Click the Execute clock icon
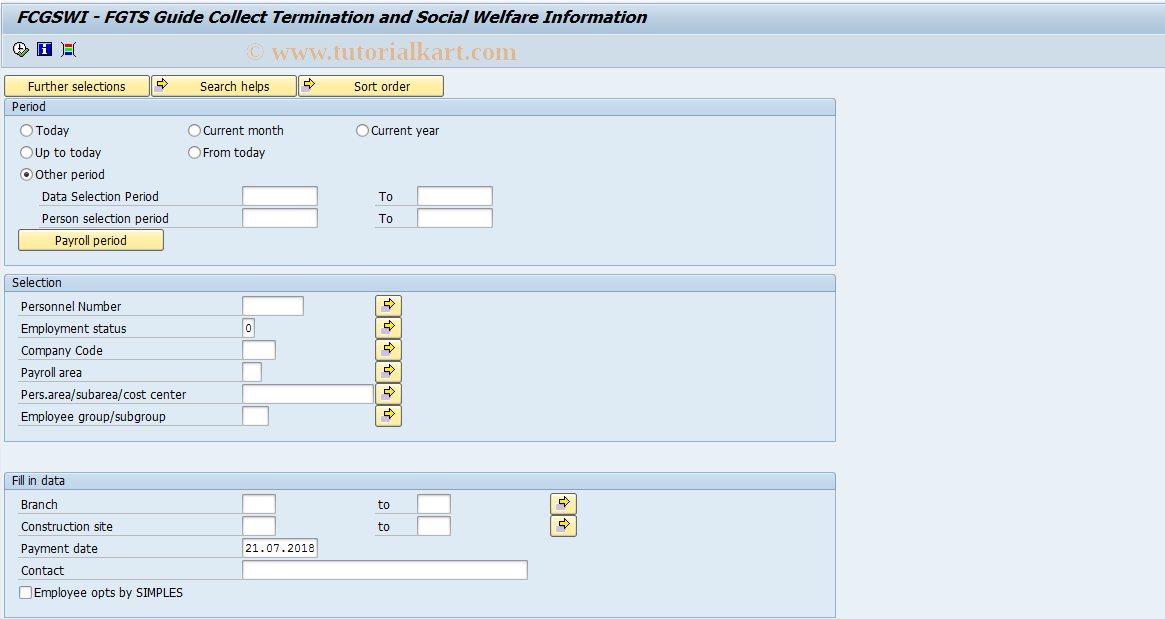Screen dimensions: 1165x619 tap(21, 50)
